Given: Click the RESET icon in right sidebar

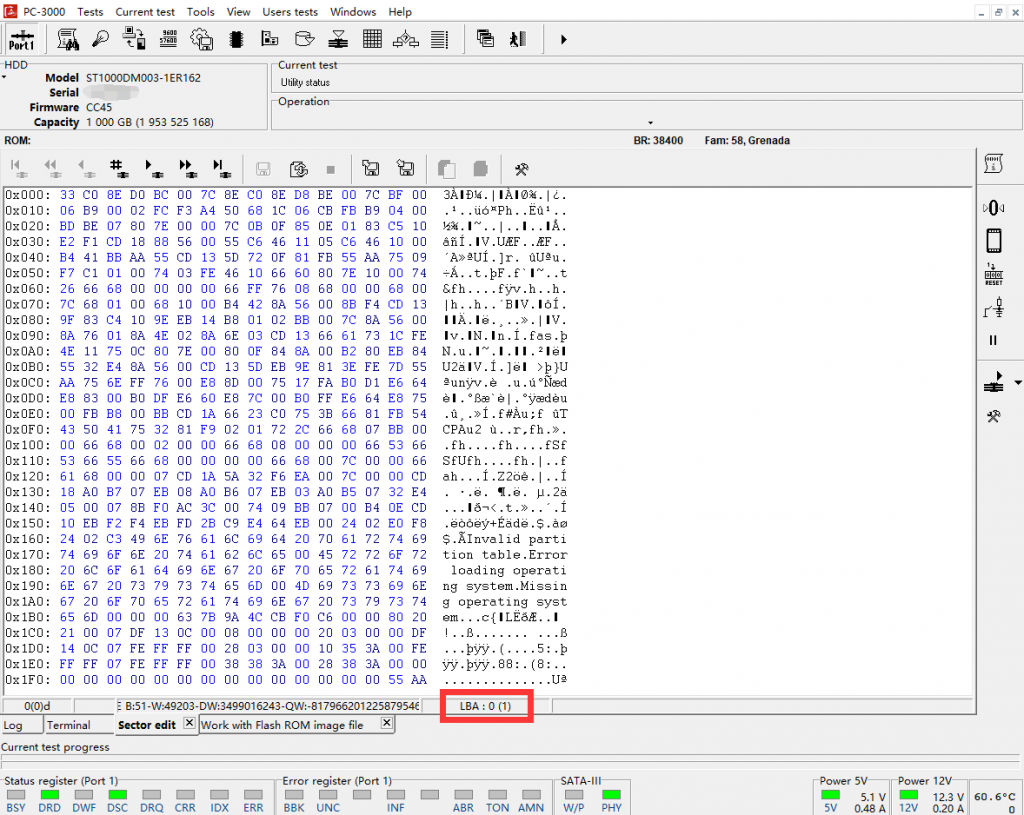Looking at the screenshot, I should (x=994, y=276).
